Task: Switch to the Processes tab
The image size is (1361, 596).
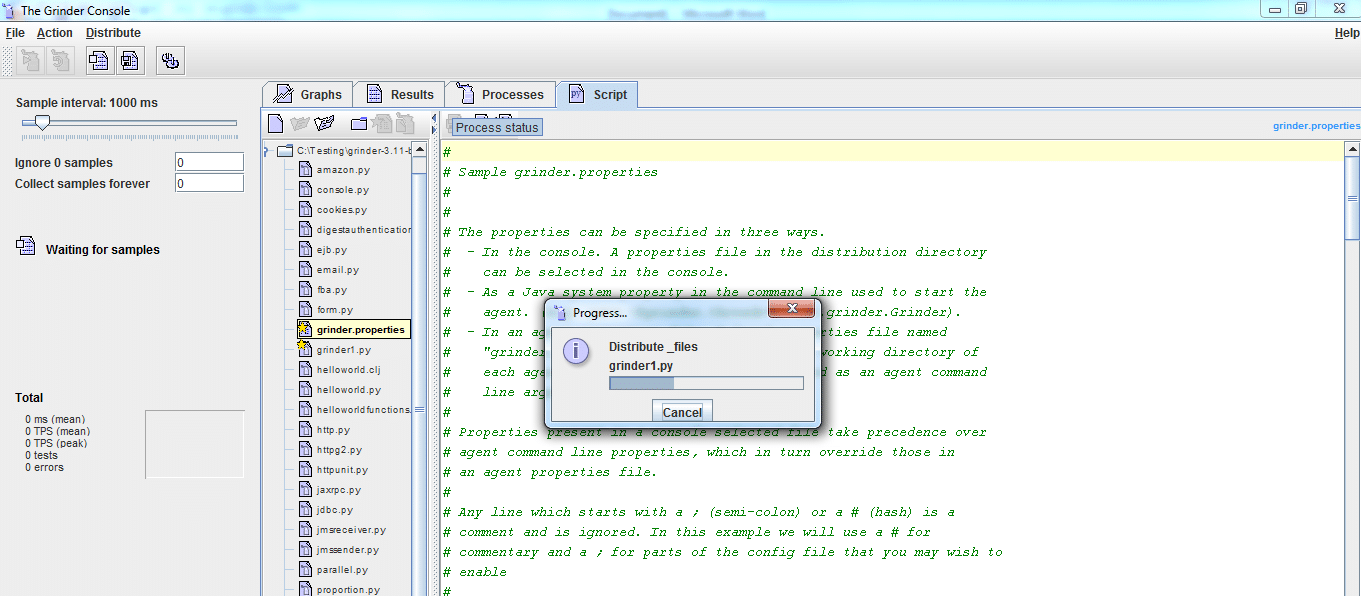Action: tap(500, 95)
